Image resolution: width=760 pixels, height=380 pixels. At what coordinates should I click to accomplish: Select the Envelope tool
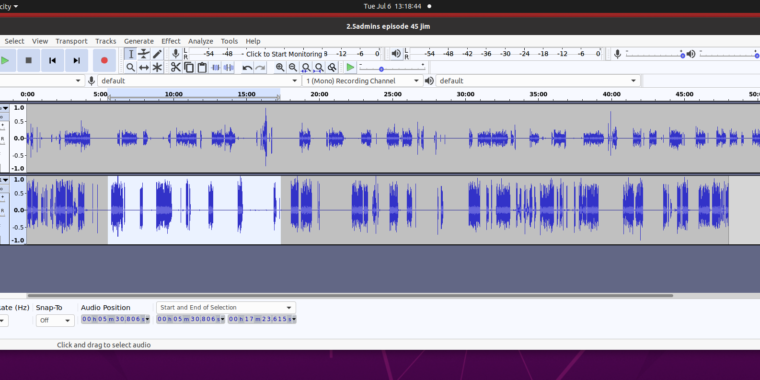tap(143, 54)
